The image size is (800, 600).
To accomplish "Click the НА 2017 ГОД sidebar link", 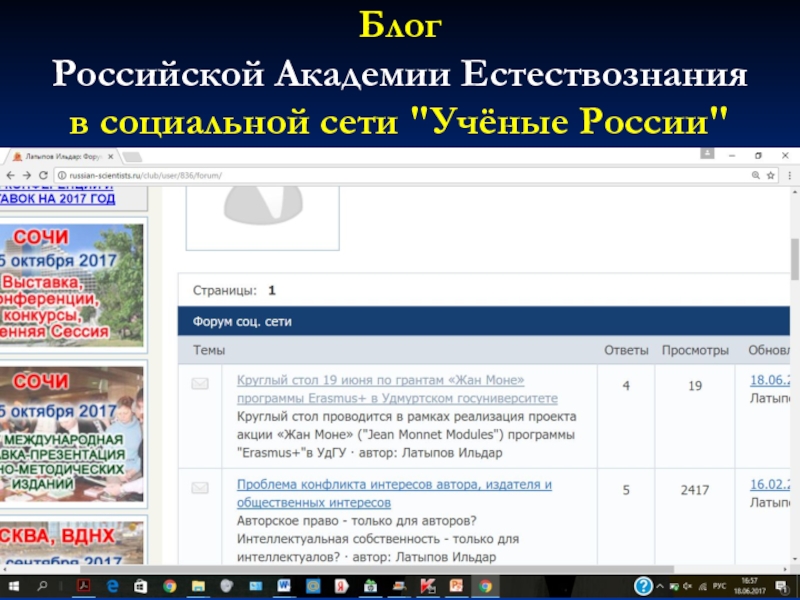I will click(58, 198).
